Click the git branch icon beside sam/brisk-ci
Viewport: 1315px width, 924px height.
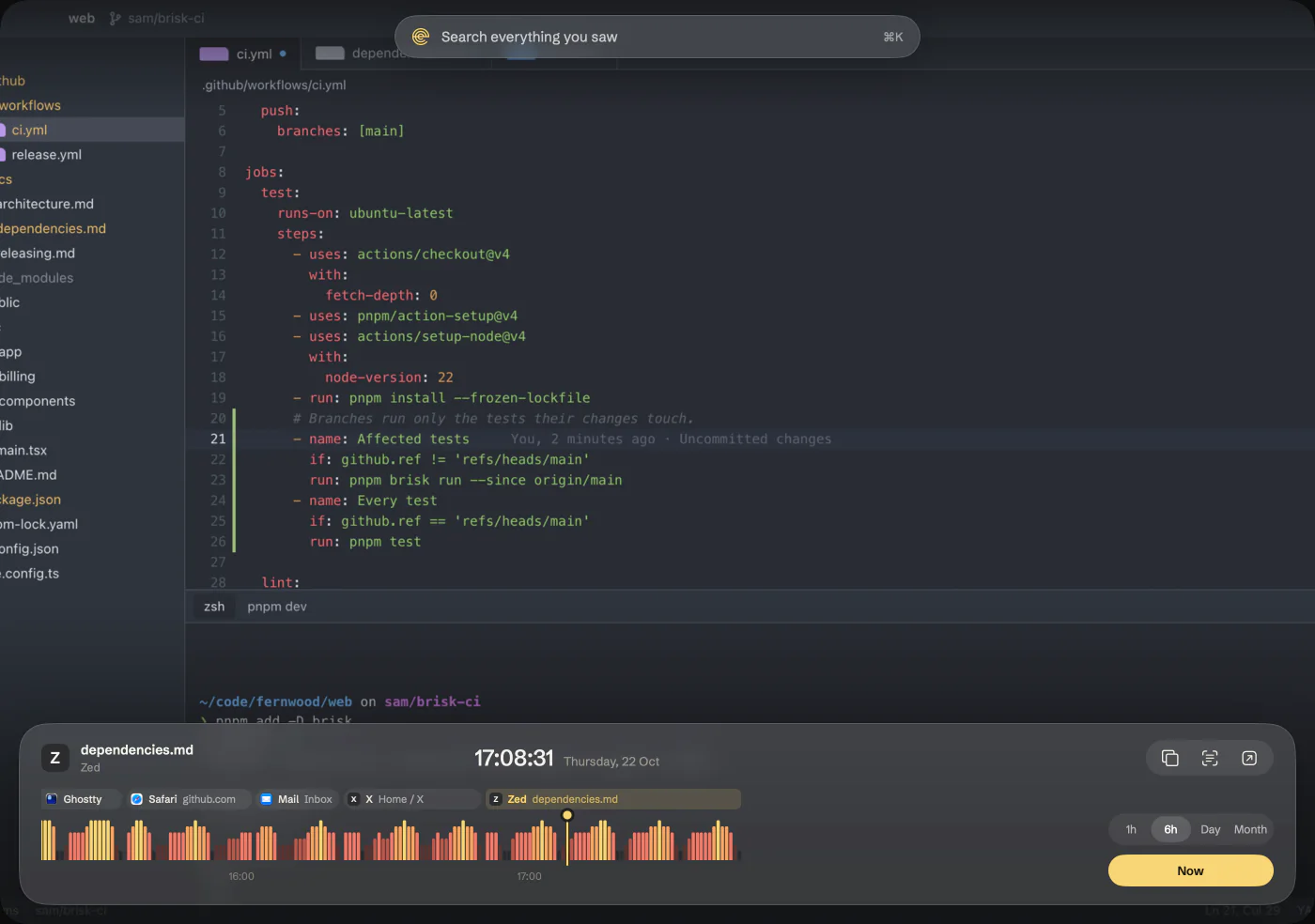pos(115,18)
